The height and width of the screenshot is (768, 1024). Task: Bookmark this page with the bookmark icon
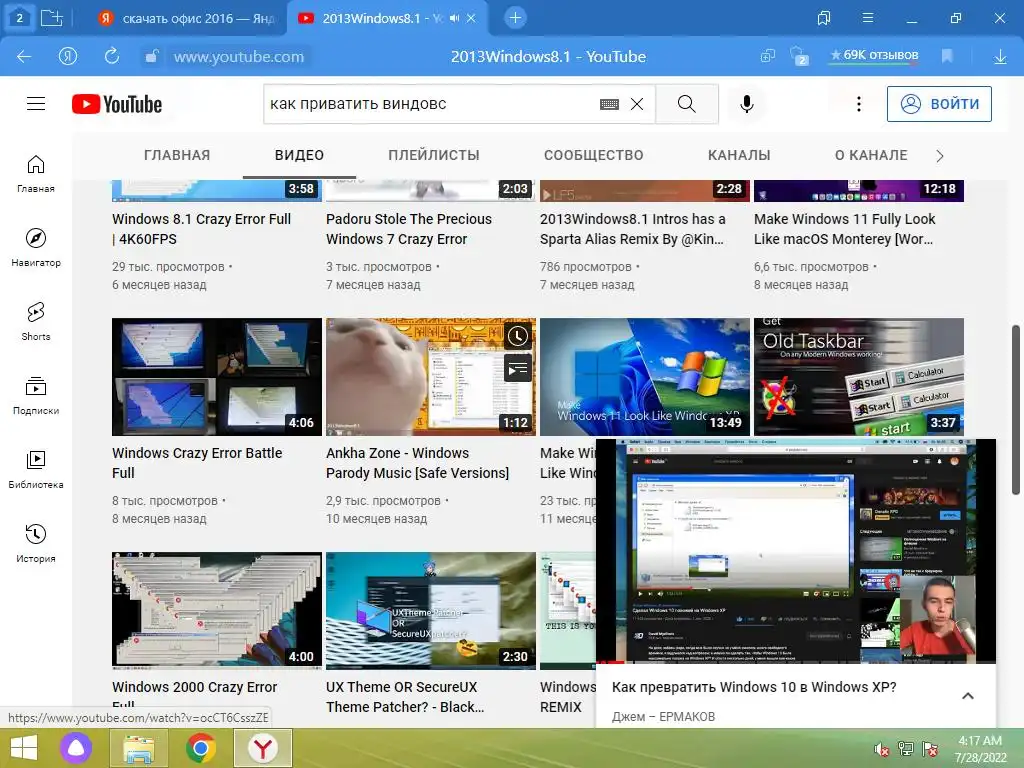pyautogui.click(x=948, y=57)
